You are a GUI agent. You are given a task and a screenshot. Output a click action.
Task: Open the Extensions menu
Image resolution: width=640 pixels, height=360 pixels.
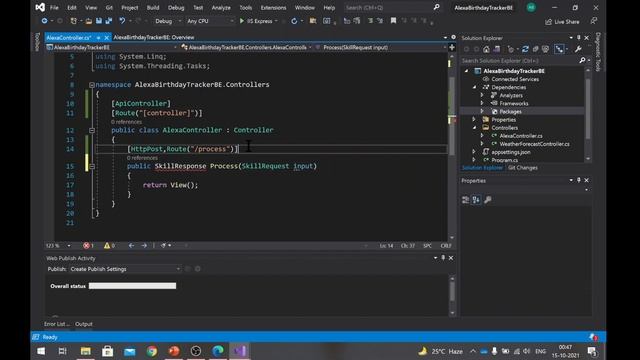(273, 7)
